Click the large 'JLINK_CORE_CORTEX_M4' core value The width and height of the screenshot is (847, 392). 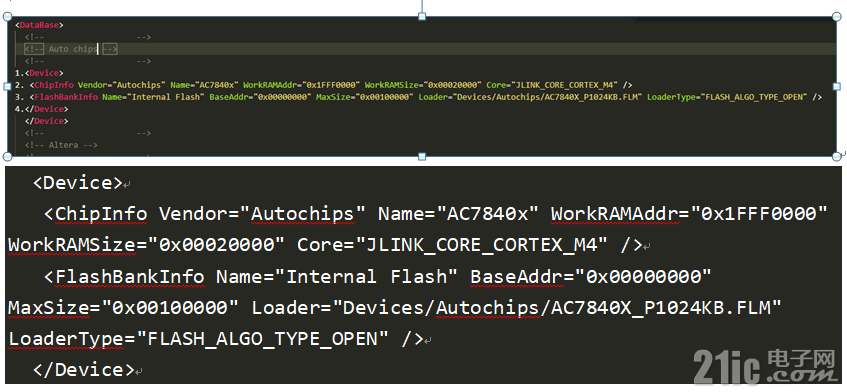[x=483, y=246]
